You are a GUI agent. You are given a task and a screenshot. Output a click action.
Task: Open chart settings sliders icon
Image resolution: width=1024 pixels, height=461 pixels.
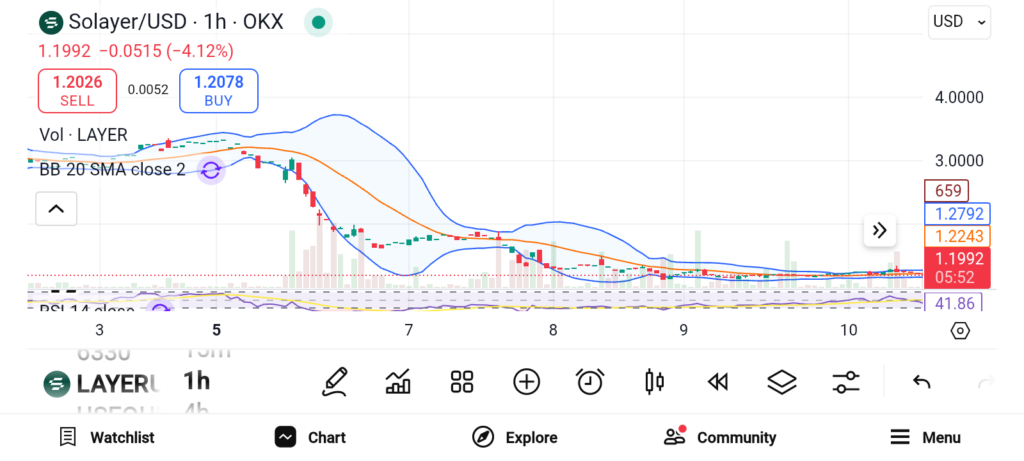pos(846,381)
